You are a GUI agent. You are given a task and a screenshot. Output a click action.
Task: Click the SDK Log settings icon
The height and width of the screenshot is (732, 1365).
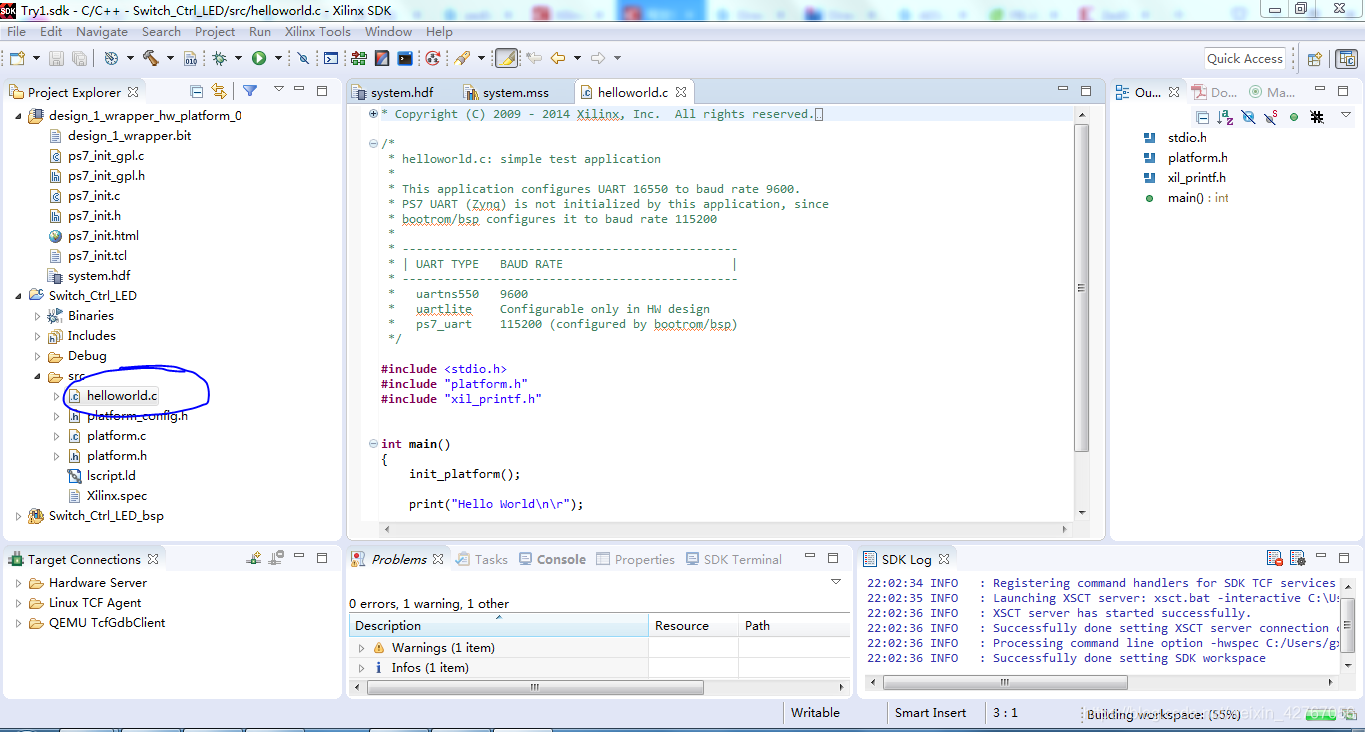click(x=1297, y=559)
